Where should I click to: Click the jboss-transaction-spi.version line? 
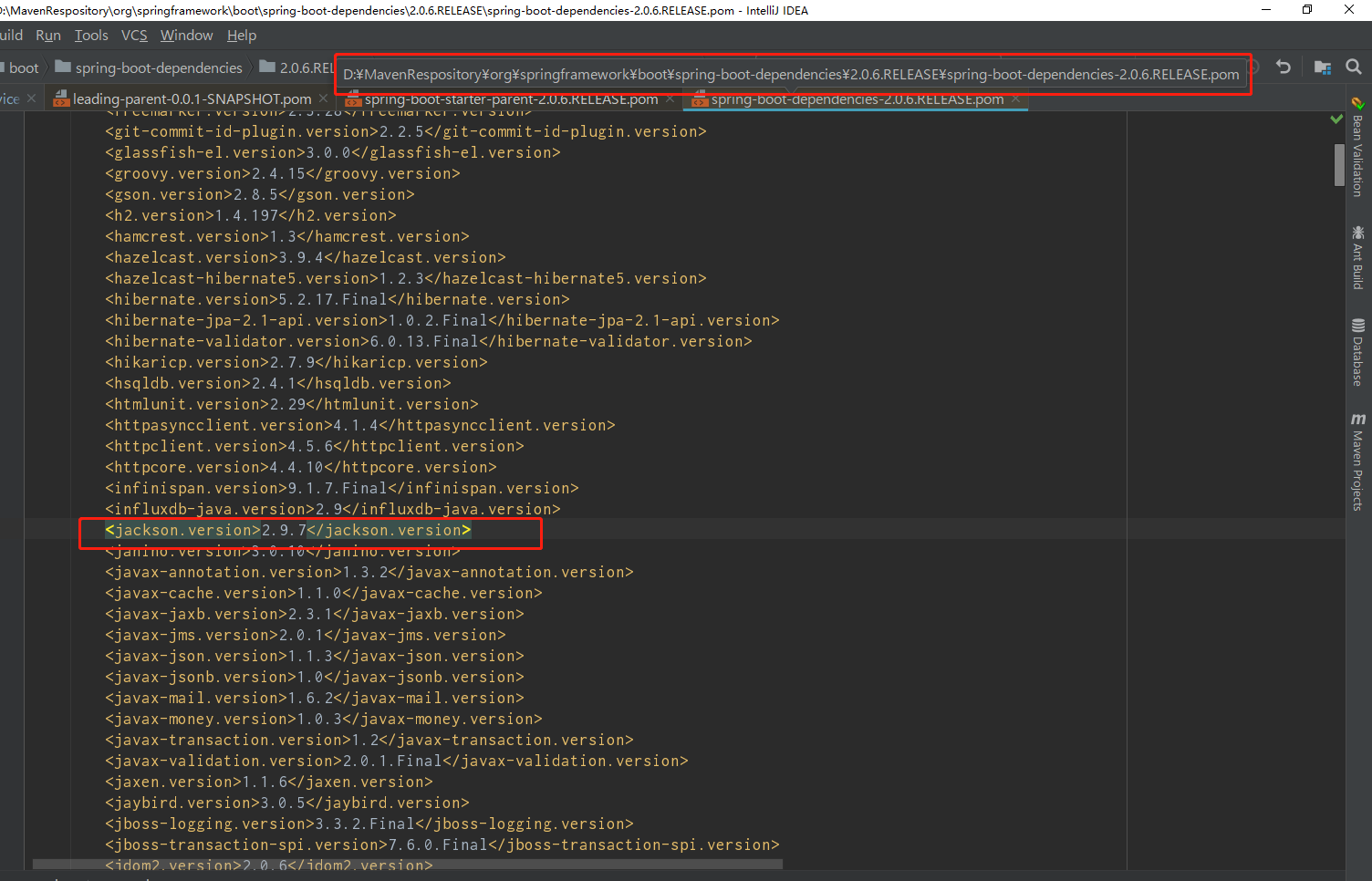[442, 845]
